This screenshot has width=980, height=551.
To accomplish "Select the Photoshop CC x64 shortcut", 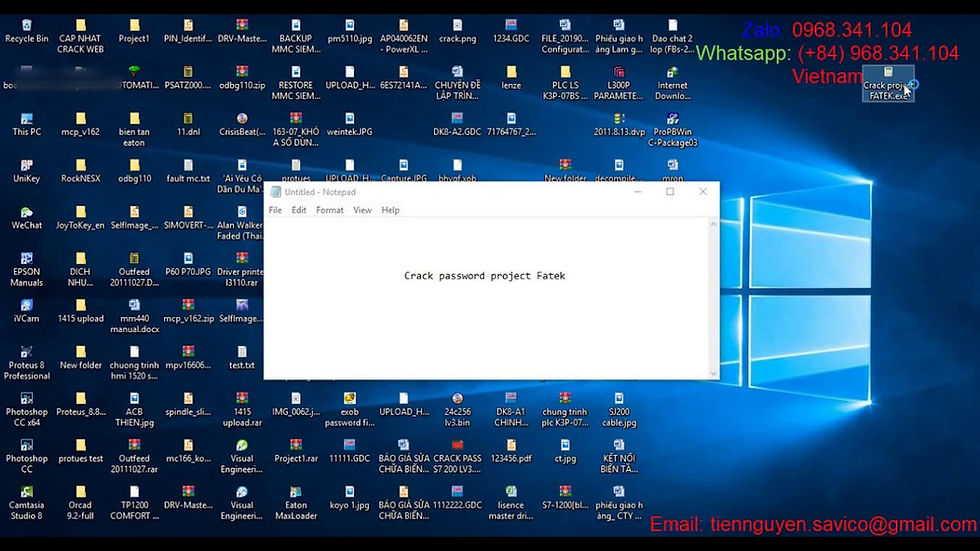I will coord(26,410).
